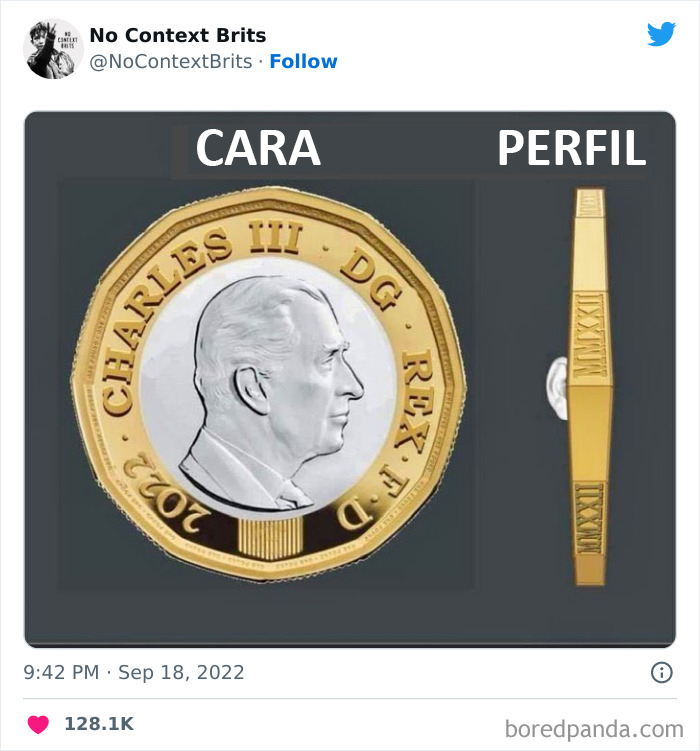Viewport: 700px width, 751px height.
Task: Click the CARA label above the coin
Action: [x=258, y=149]
